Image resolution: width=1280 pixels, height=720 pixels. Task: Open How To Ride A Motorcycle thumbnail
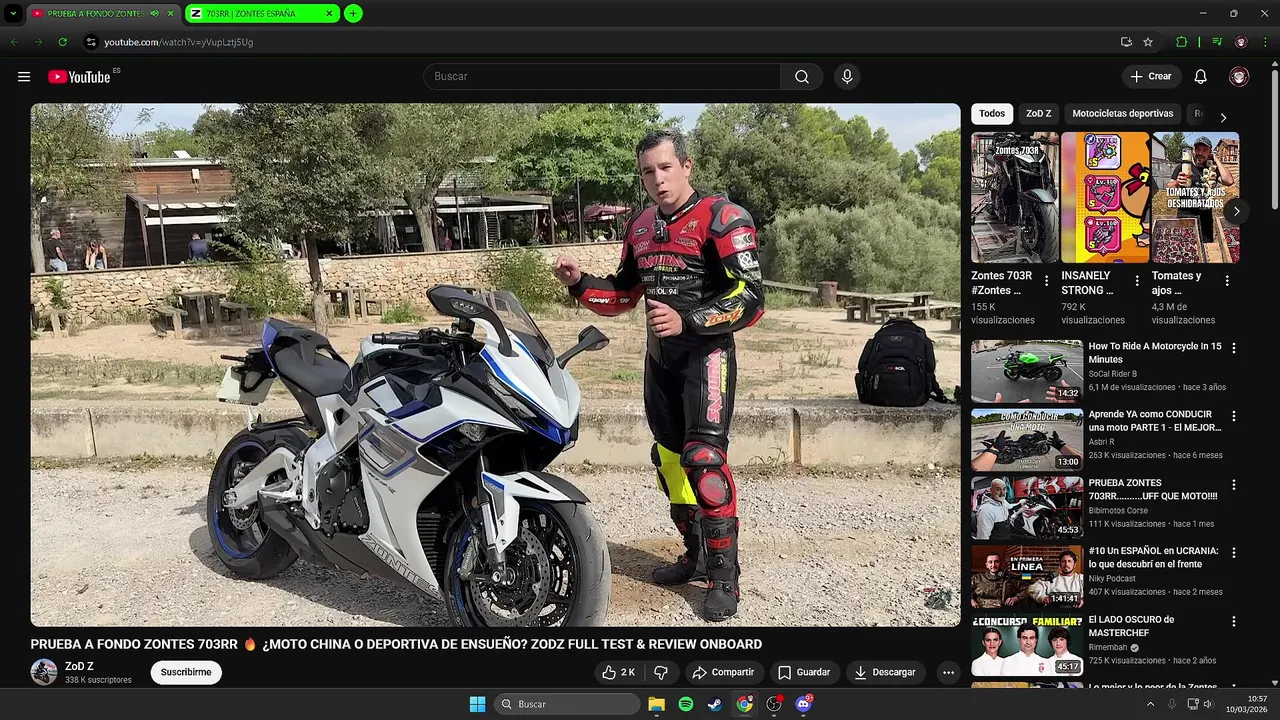(x=1027, y=371)
